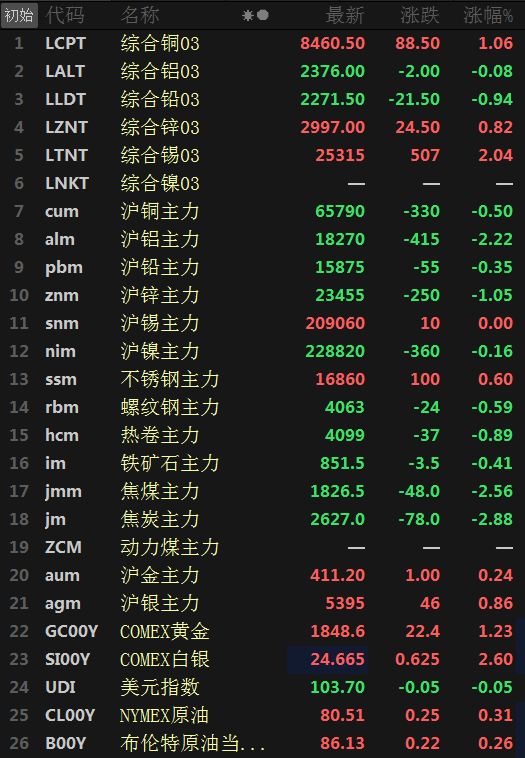
Task: Click the round dot icon in header
Action: tap(262, 15)
